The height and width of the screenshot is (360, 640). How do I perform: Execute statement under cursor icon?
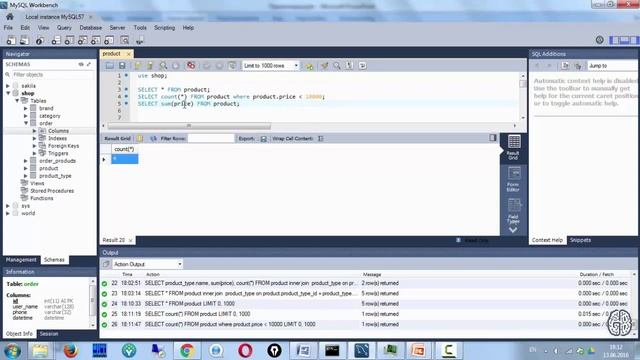(150, 65)
